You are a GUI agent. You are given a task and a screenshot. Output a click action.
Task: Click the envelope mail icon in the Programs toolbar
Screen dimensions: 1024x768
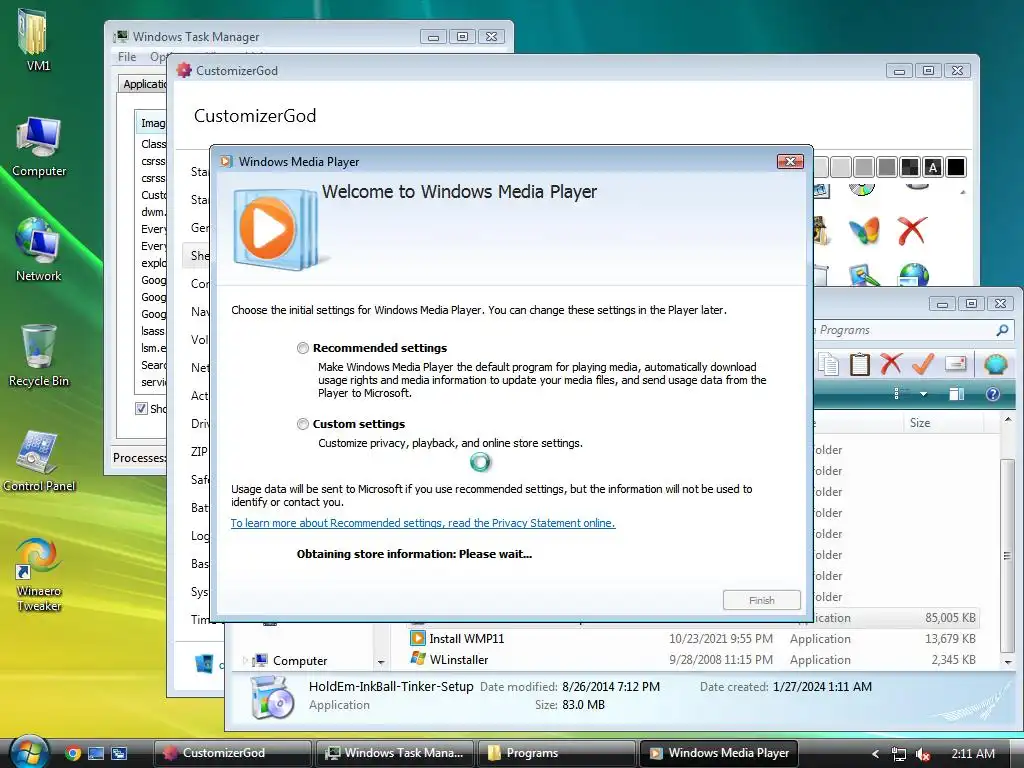coord(955,363)
